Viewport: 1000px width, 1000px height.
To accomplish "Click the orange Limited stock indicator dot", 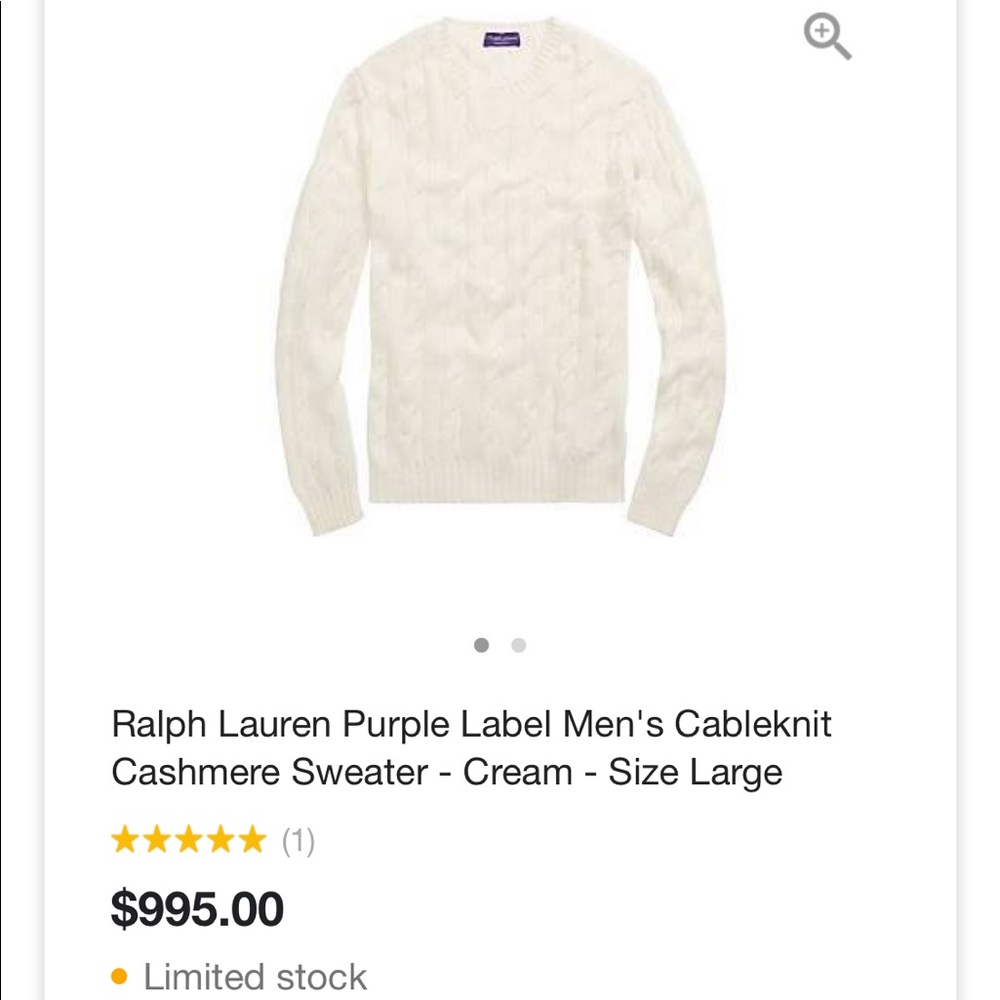I will pos(120,975).
